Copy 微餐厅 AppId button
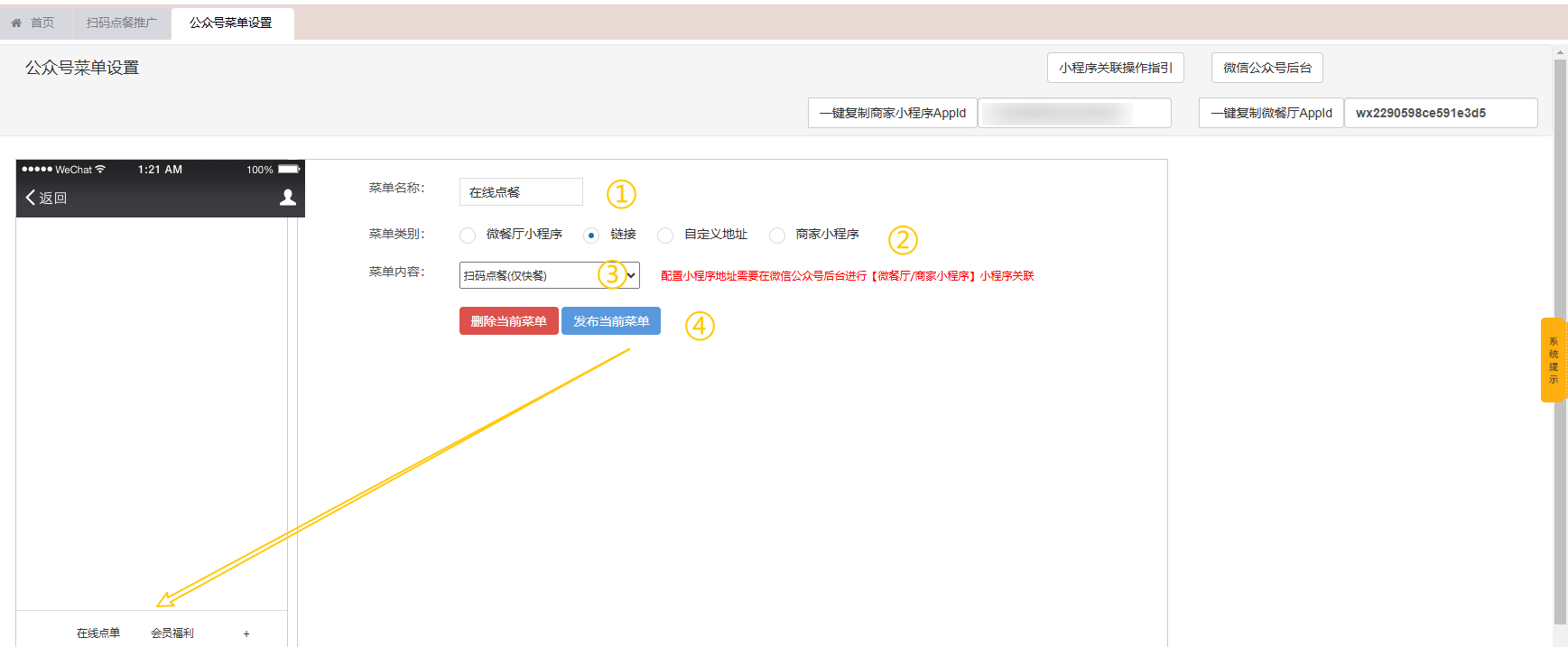1568x647 pixels. (x=1271, y=113)
